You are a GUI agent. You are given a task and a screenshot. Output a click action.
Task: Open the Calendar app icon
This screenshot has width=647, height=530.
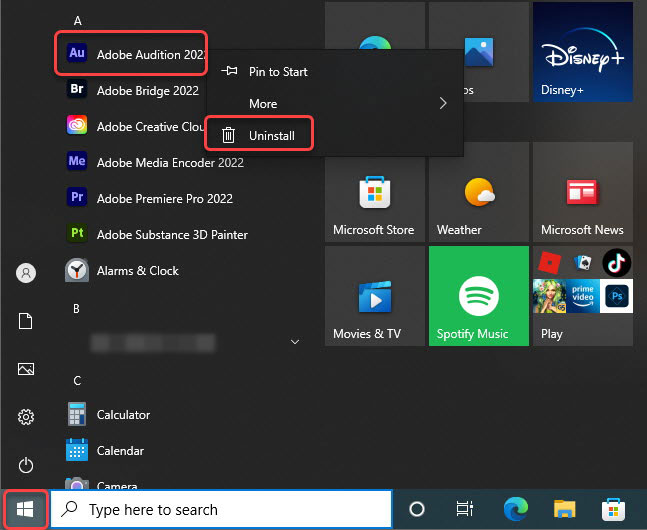click(77, 450)
